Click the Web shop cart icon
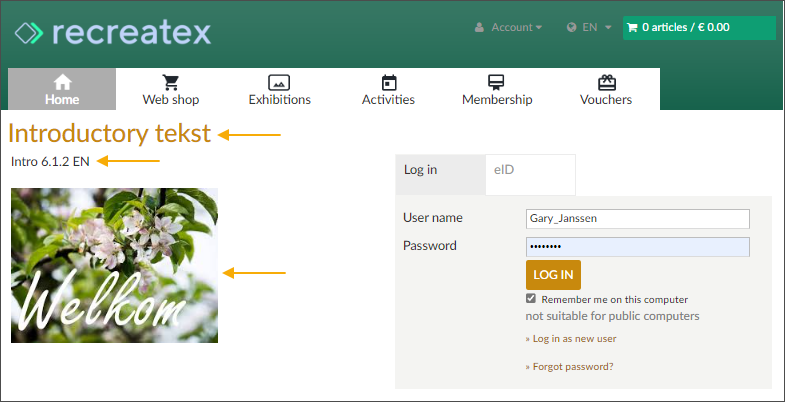 (x=170, y=82)
